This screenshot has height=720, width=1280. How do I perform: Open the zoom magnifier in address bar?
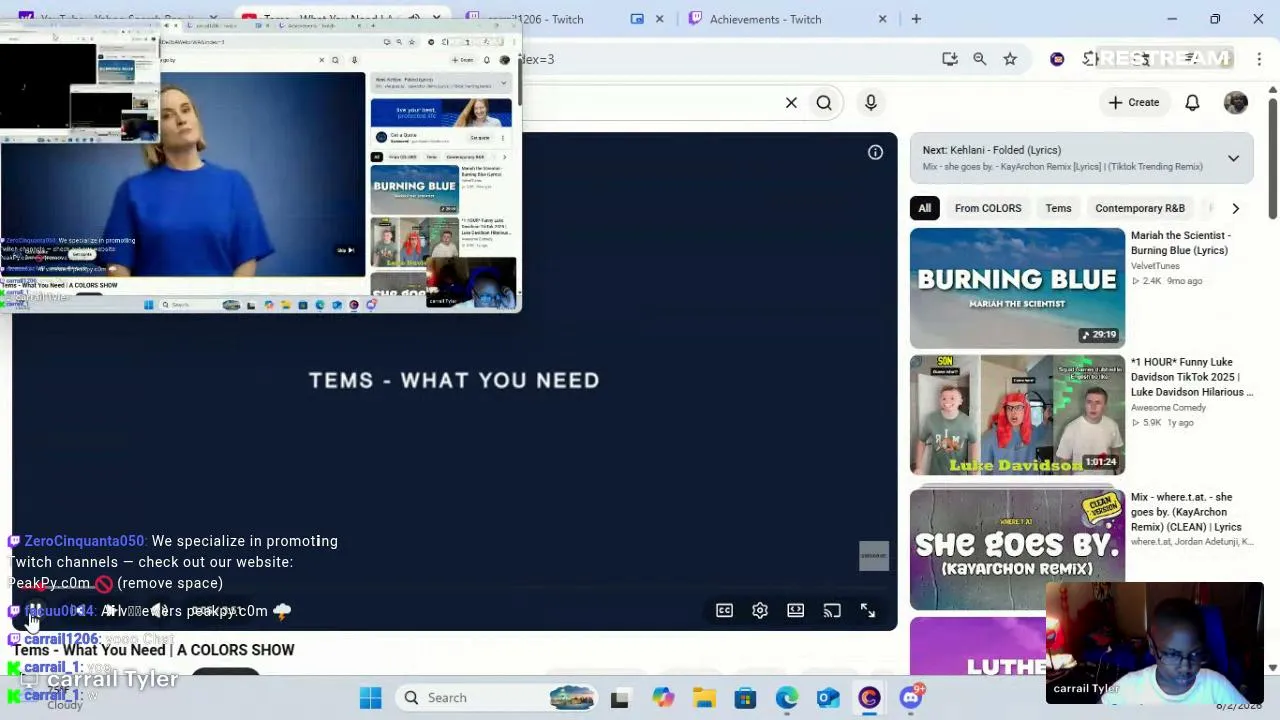[x=980, y=59]
